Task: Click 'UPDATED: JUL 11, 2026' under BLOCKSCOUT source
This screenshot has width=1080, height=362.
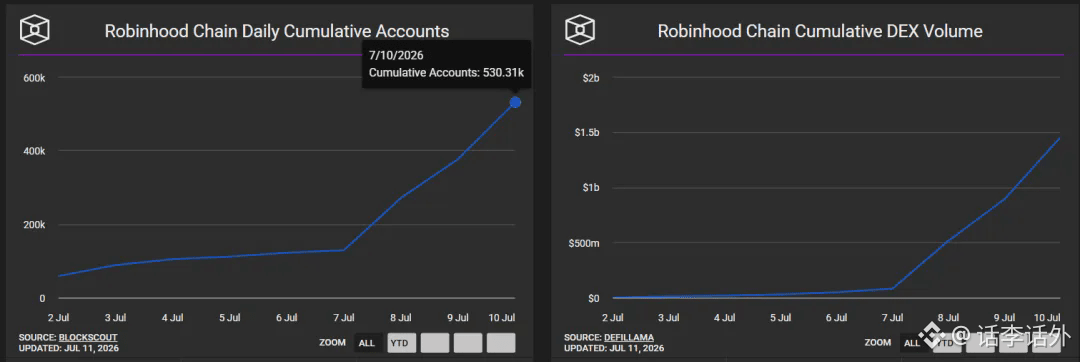Action: [69, 348]
